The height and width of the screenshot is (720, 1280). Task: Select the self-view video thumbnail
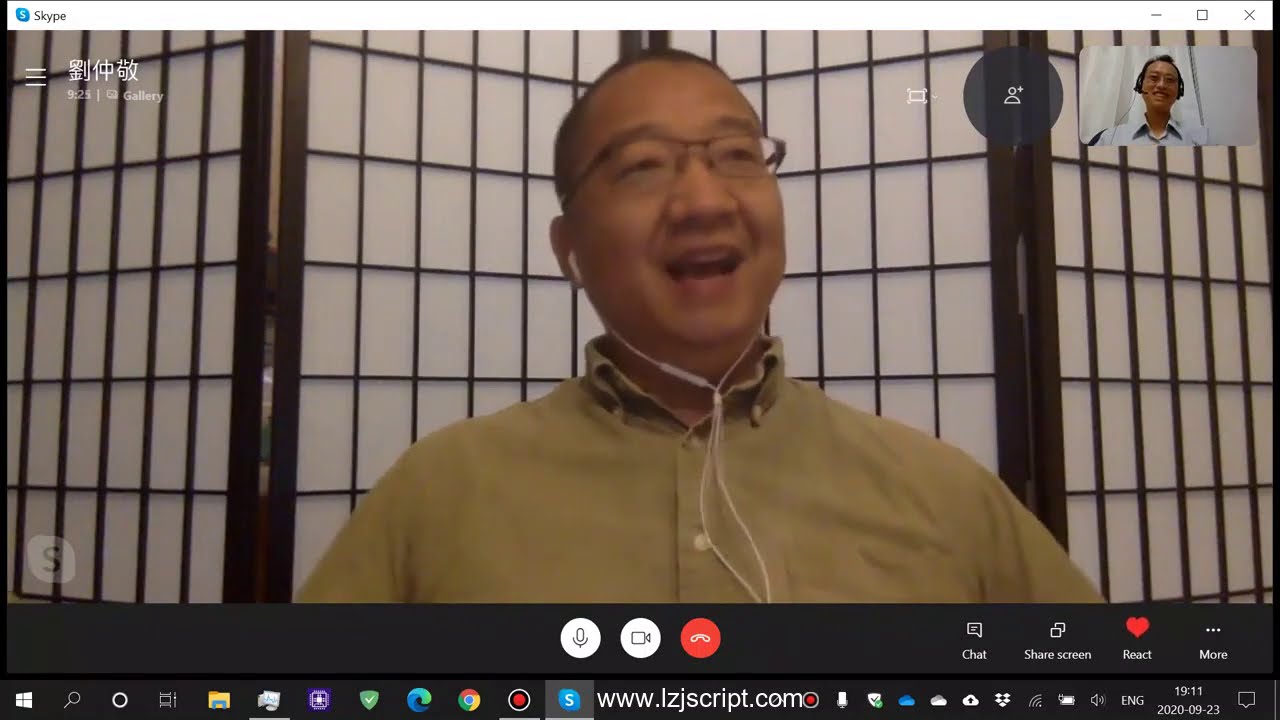coord(1168,96)
